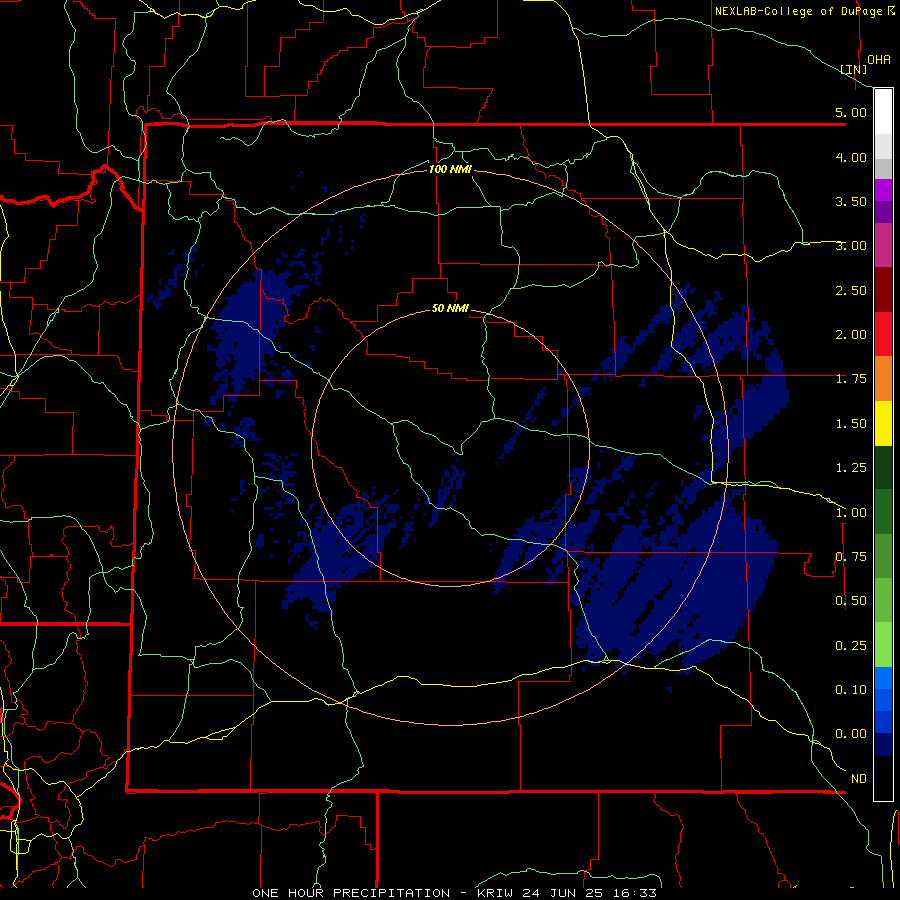Click the 100 NMI range ring label
The image size is (900, 900).
tap(450, 169)
